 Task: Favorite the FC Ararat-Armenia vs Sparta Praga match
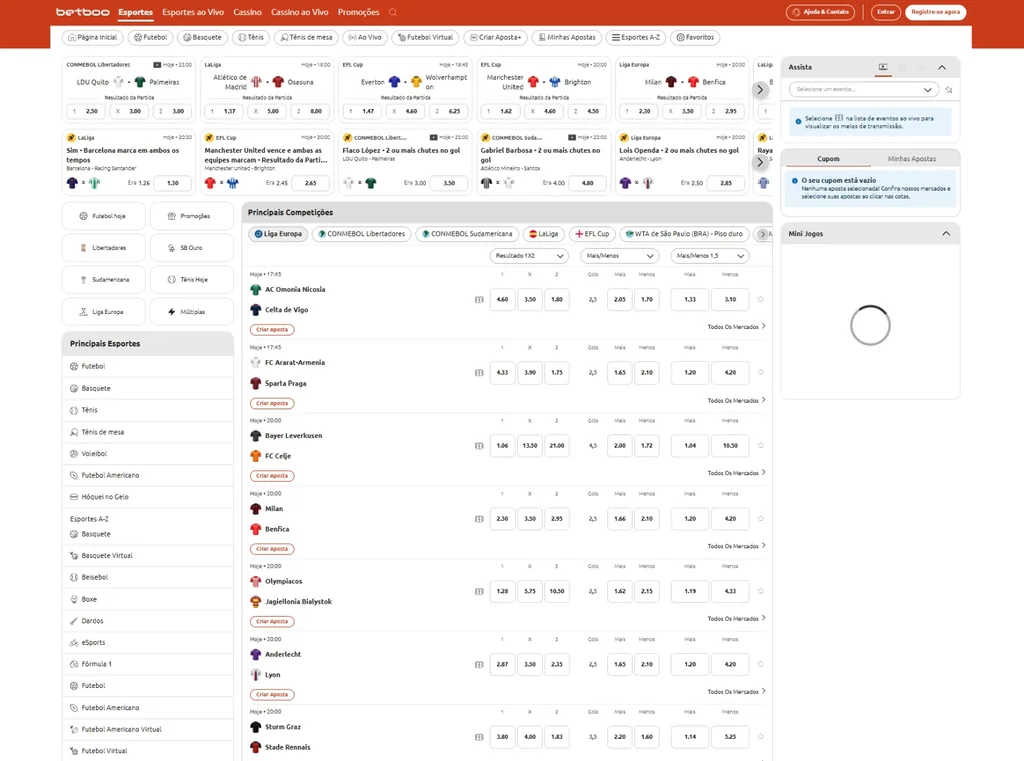[x=761, y=372]
